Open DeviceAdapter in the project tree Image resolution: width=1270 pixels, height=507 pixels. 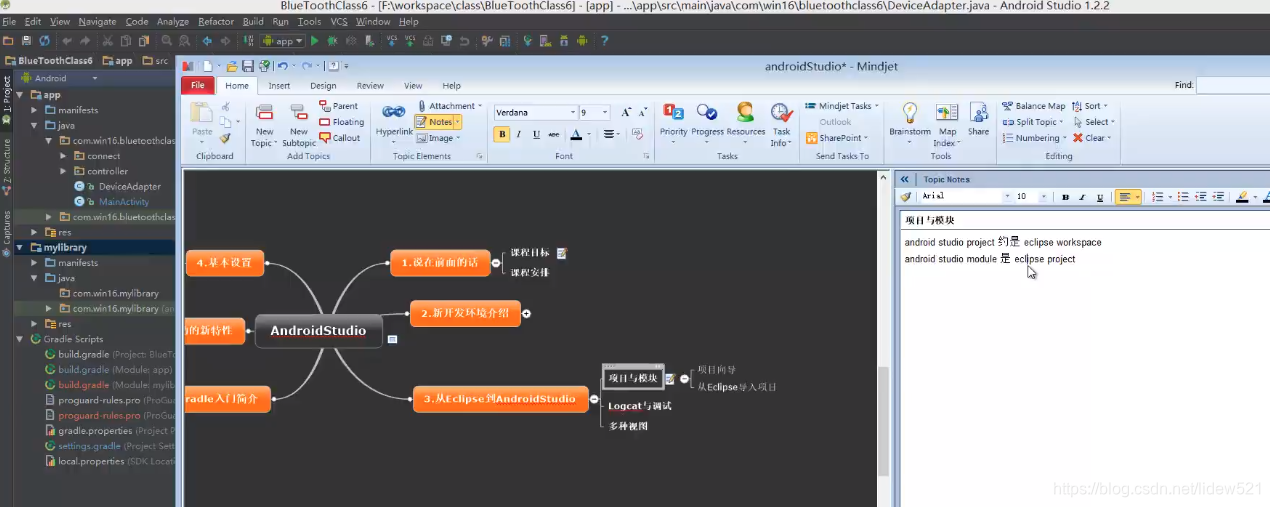[129, 186]
